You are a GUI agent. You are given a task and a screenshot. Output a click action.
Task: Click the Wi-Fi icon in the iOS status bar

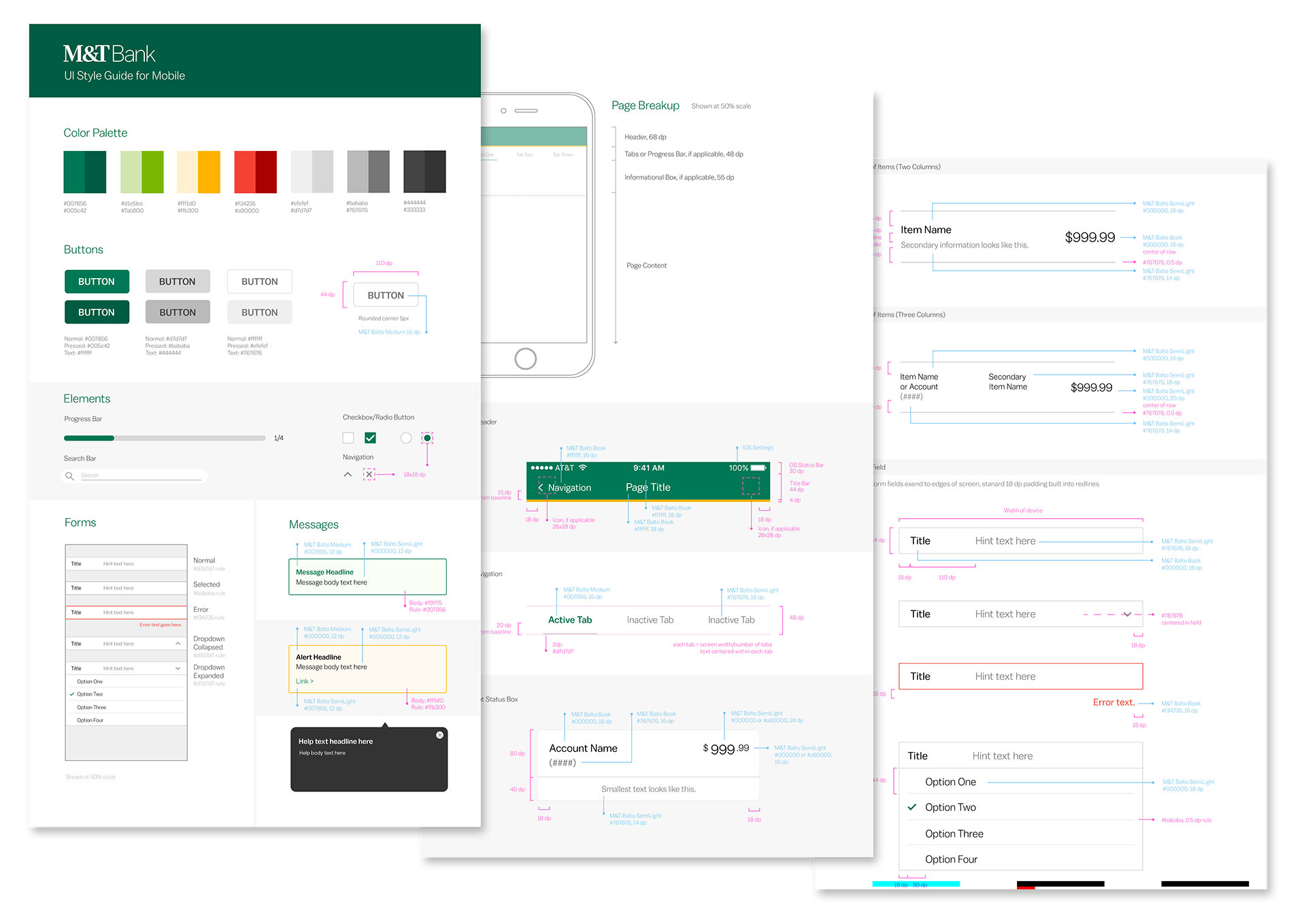coord(583,468)
